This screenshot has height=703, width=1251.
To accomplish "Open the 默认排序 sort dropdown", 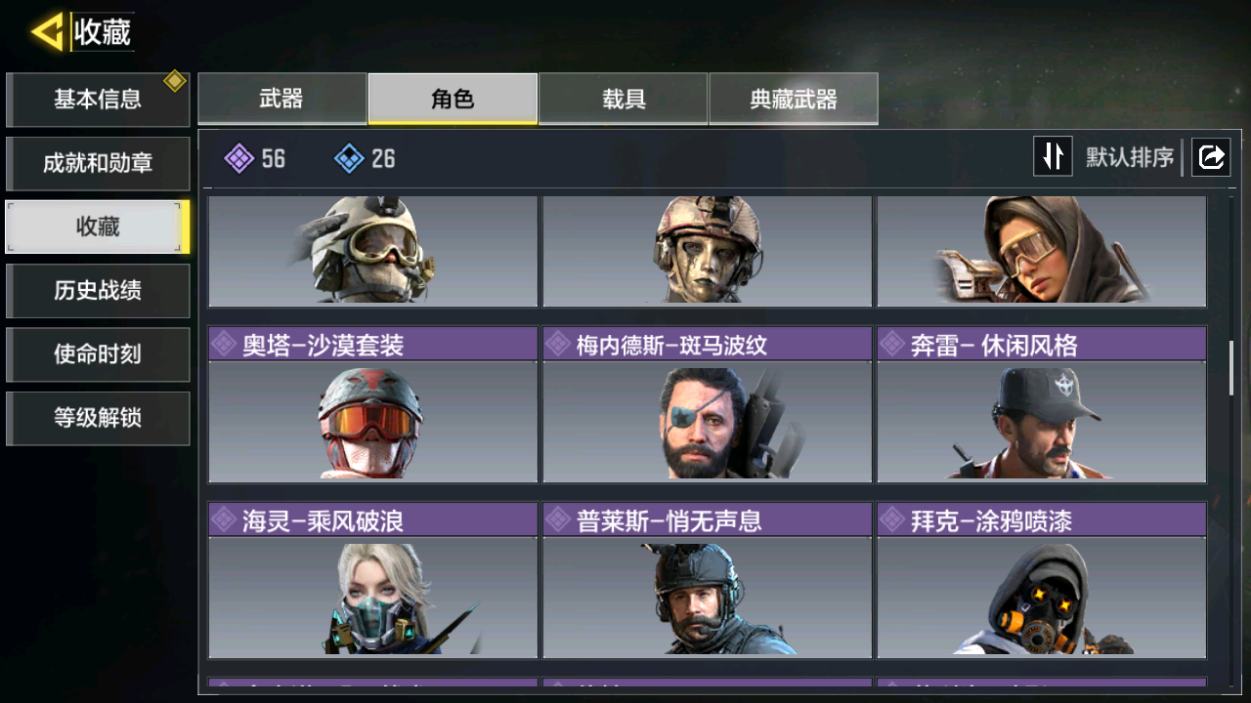I will point(1130,157).
